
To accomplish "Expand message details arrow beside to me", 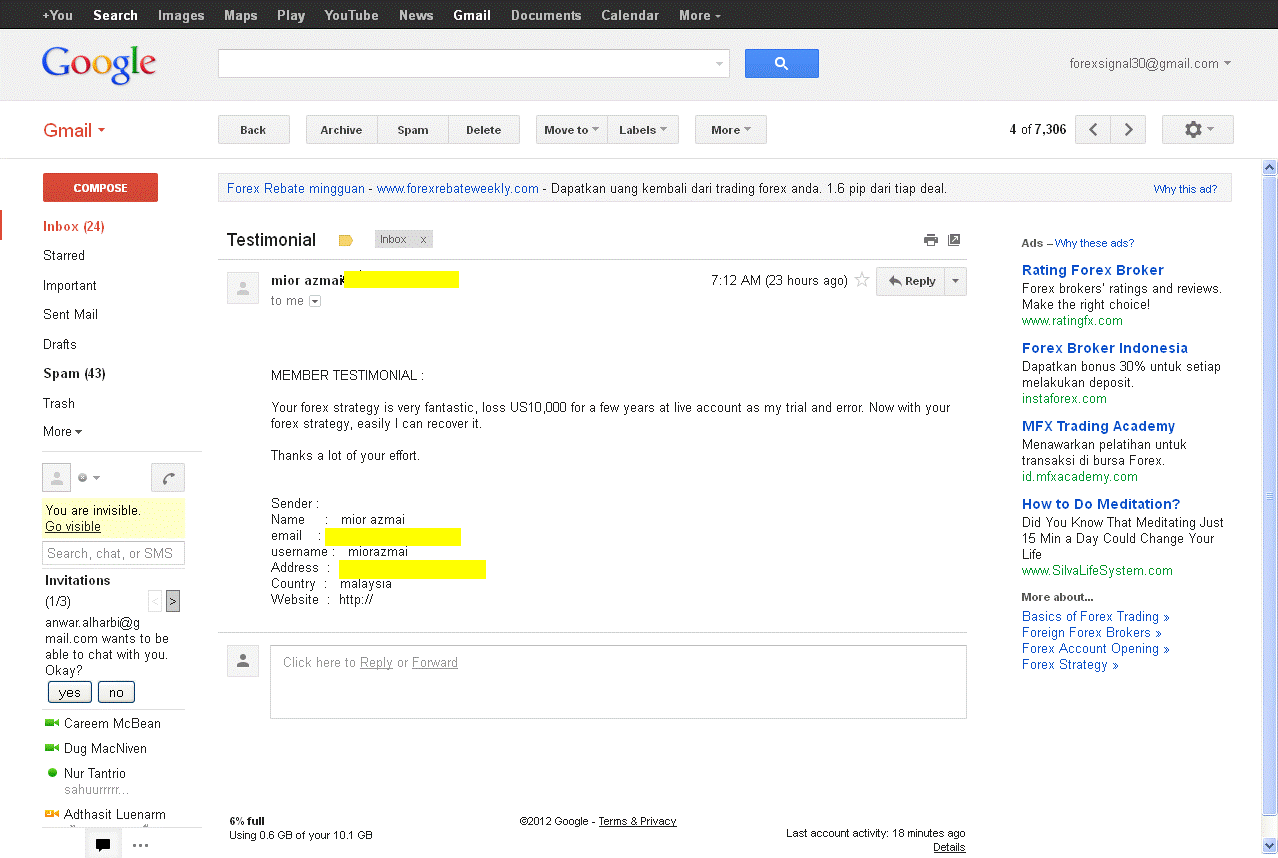I will point(315,301).
